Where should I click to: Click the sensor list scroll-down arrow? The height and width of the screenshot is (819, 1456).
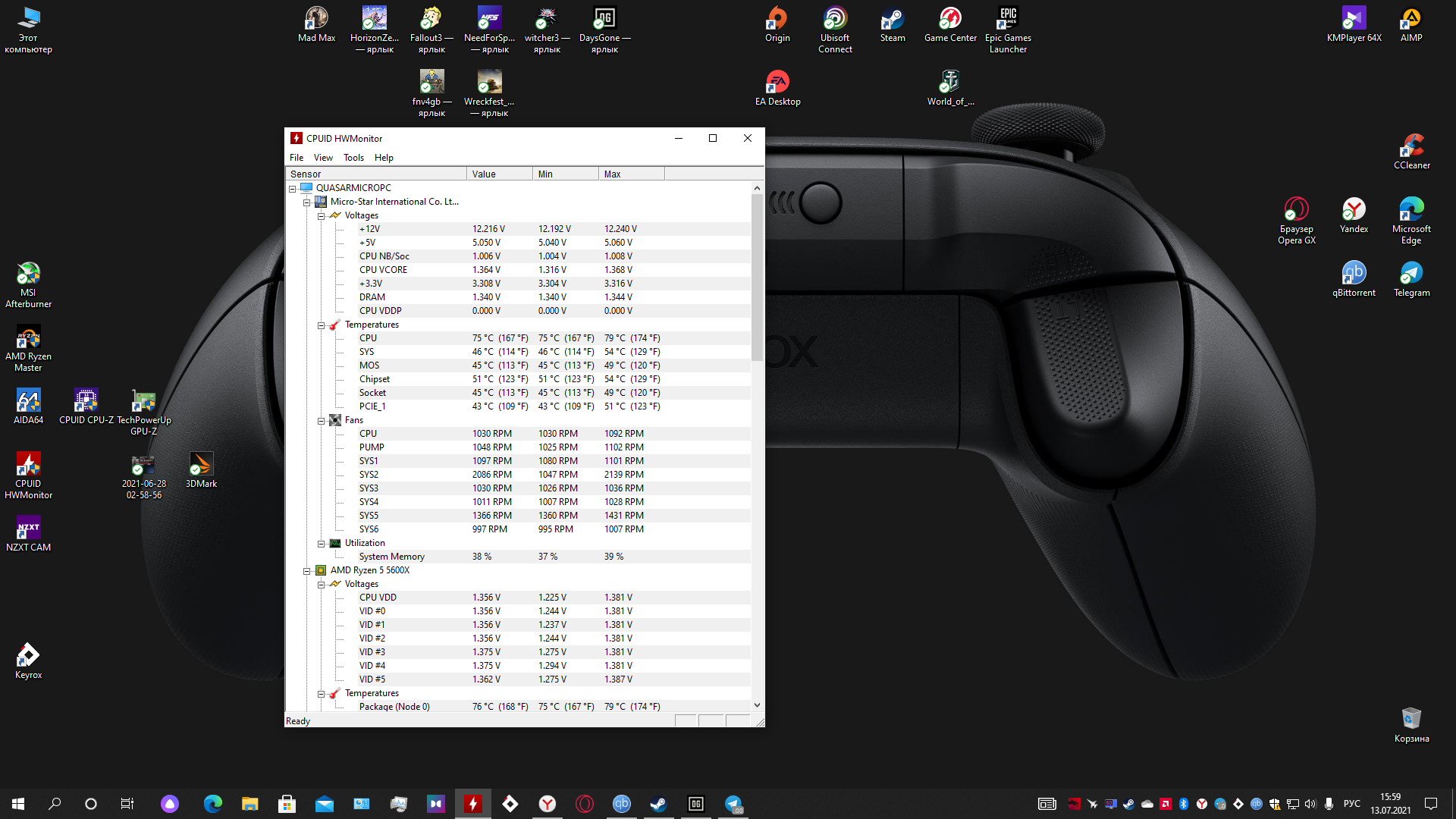click(x=757, y=705)
